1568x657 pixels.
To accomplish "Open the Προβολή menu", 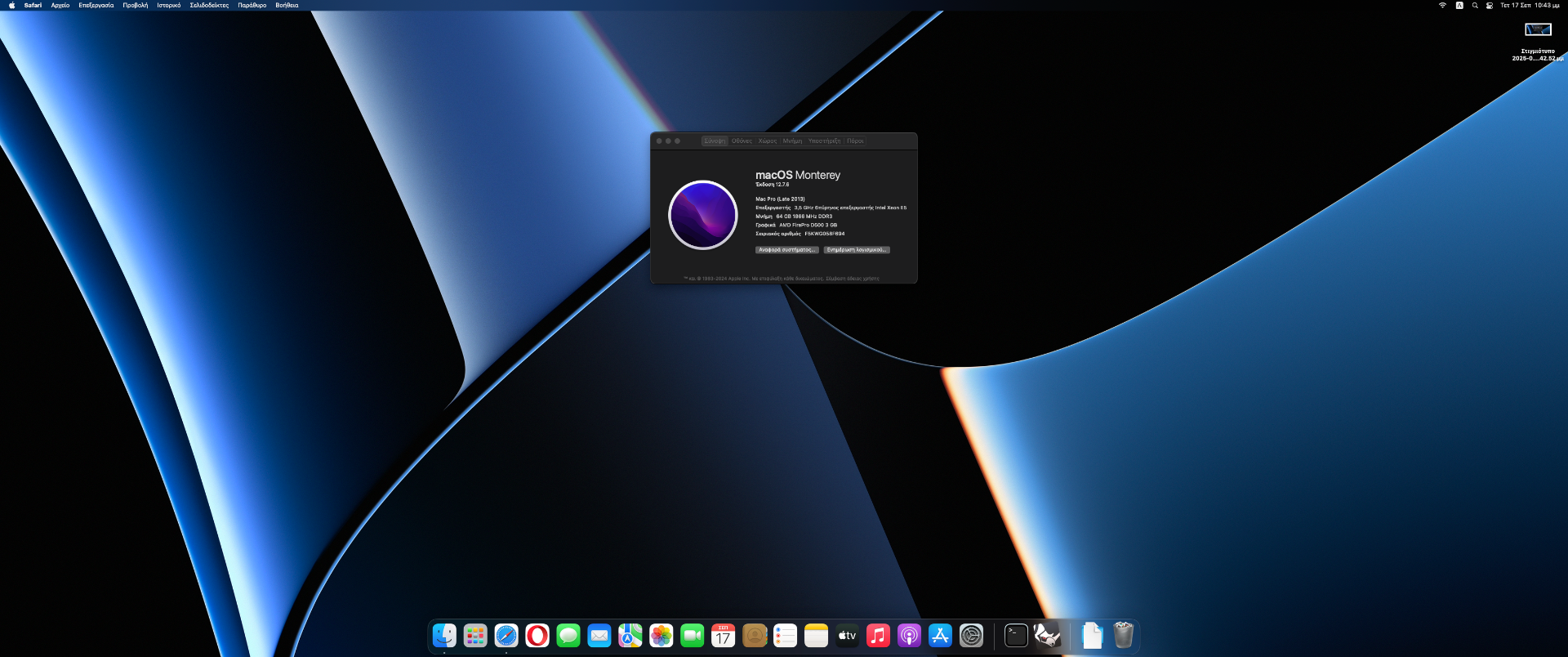I will pos(136,5).
